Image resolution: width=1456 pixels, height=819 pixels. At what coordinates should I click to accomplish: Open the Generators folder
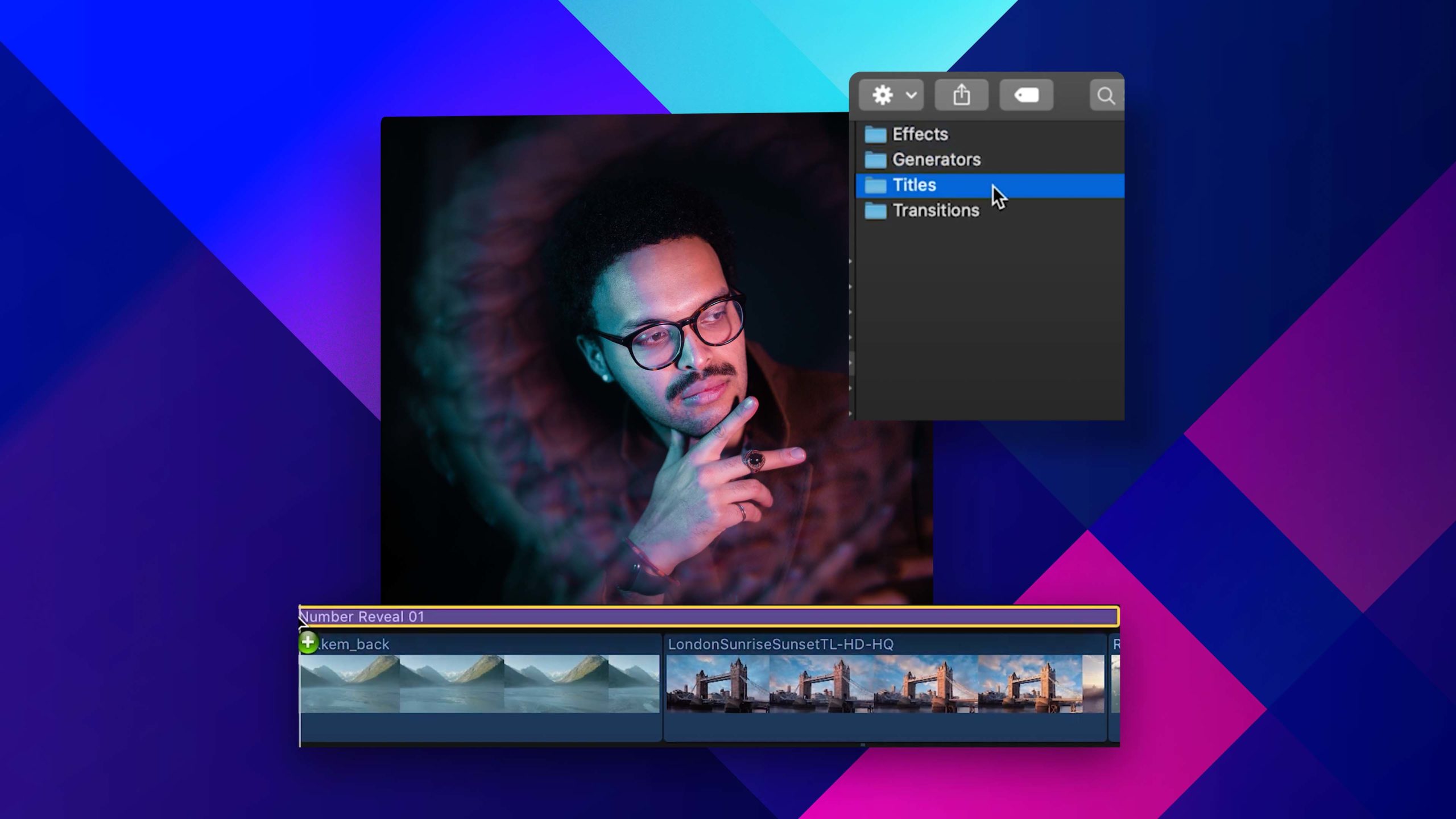pos(936,160)
